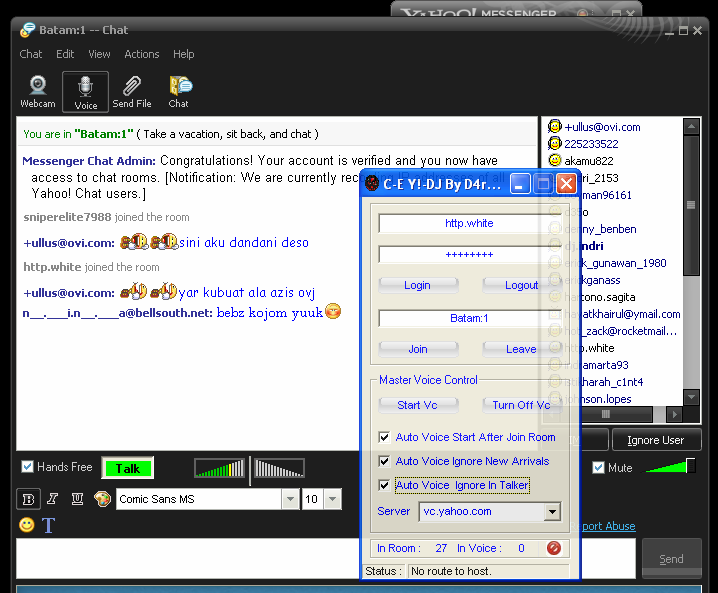Open the font size 10 dropdown
Viewport: 718px width, 593px height.
pyautogui.click(x=333, y=499)
